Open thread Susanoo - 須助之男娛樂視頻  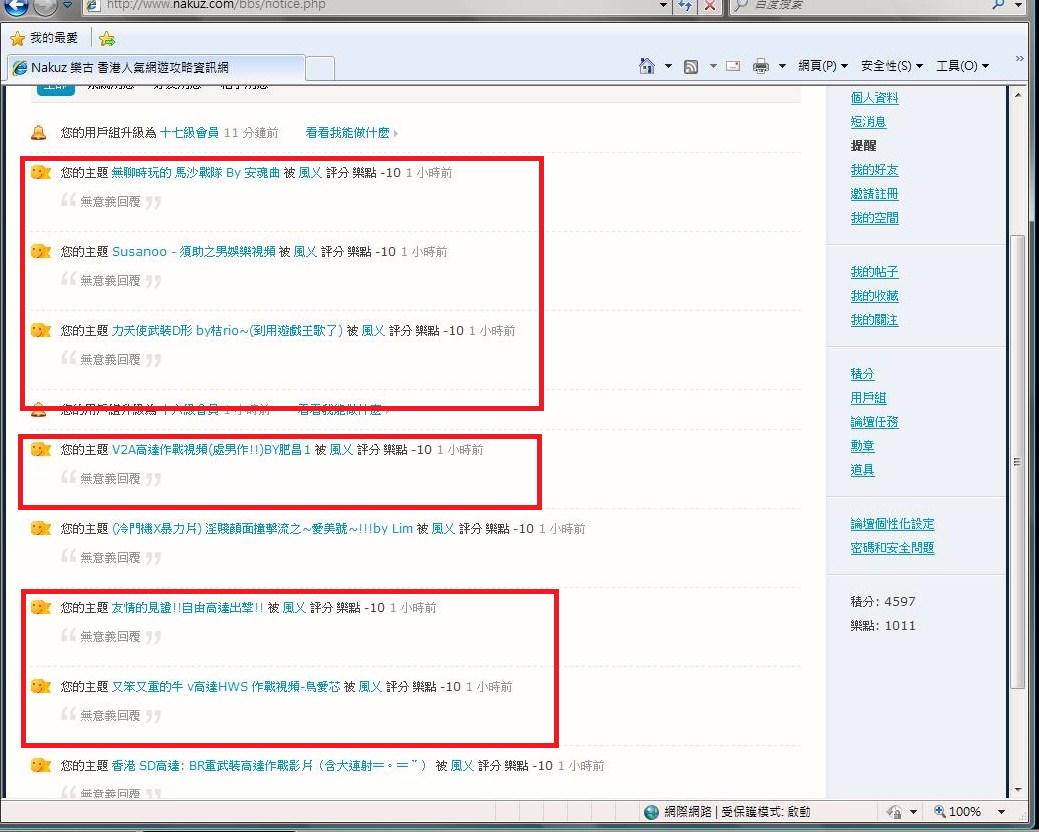pyautogui.click(x=193, y=252)
